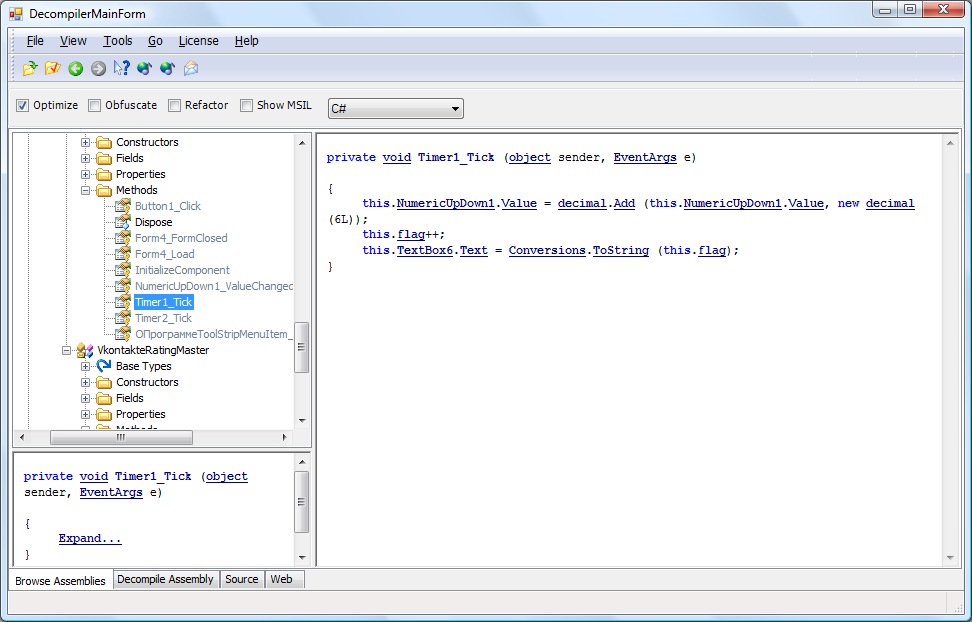
Task: Enable the Show MSIL checkbox
Action: point(246,105)
